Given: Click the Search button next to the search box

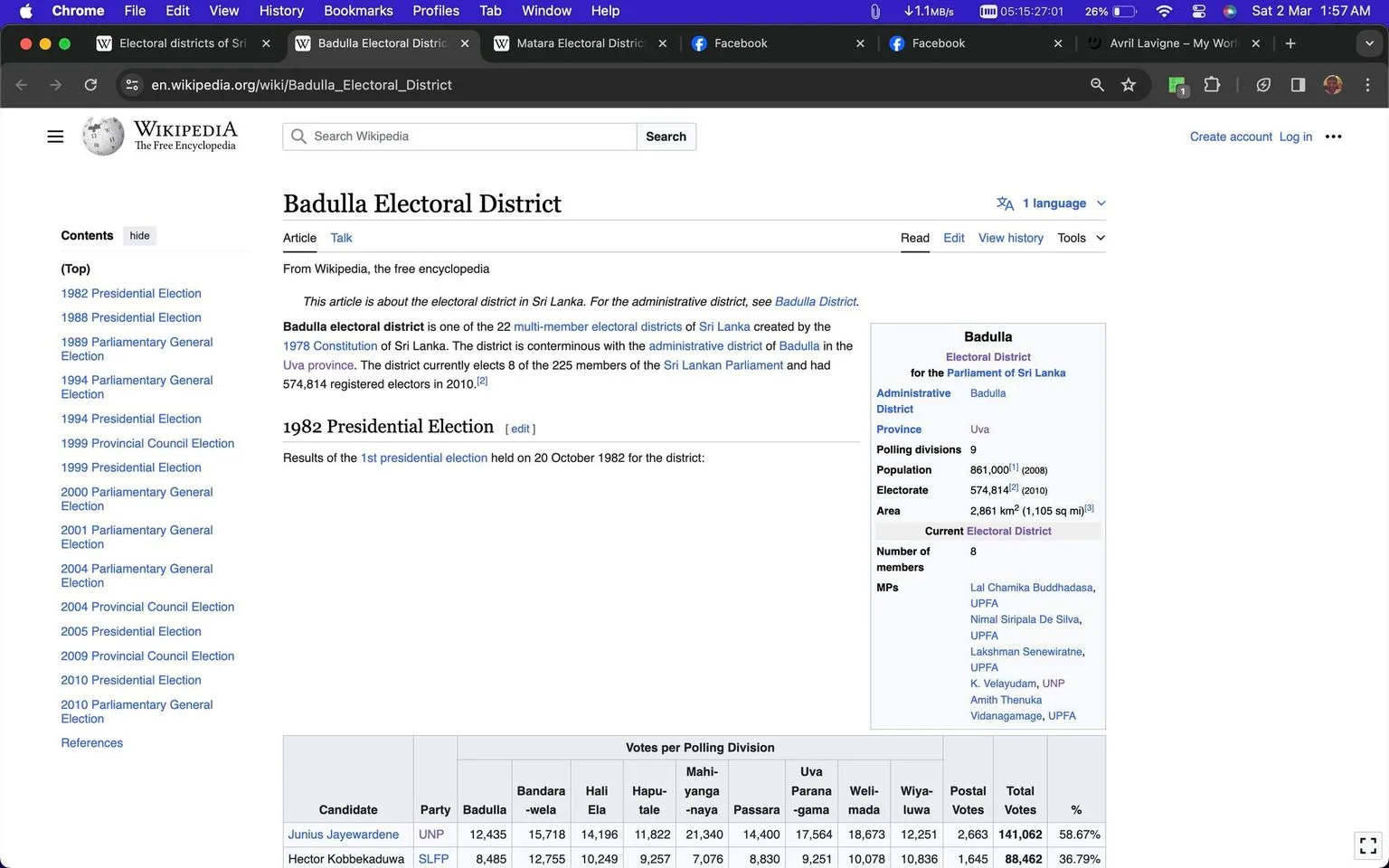Looking at the screenshot, I should point(666,137).
